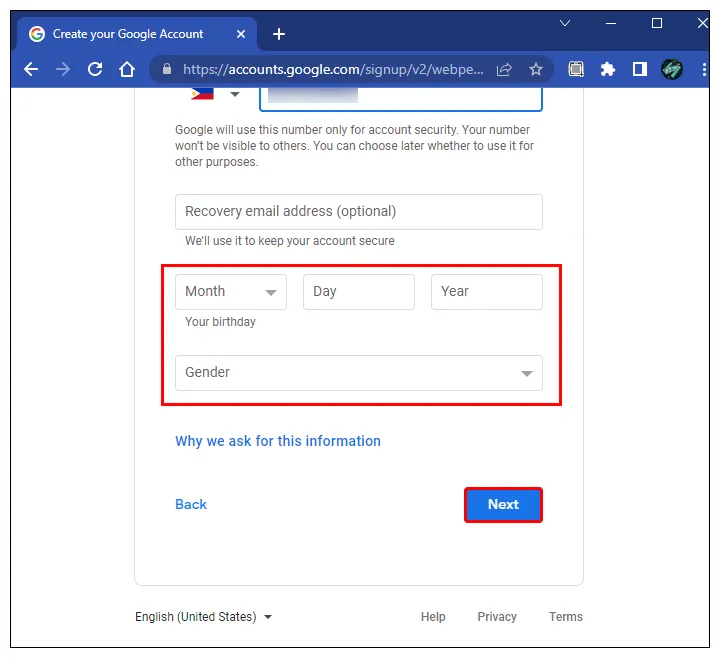Change language from English (United States)
Viewport: 720px width, 658px height.
pyautogui.click(x=203, y=617)
